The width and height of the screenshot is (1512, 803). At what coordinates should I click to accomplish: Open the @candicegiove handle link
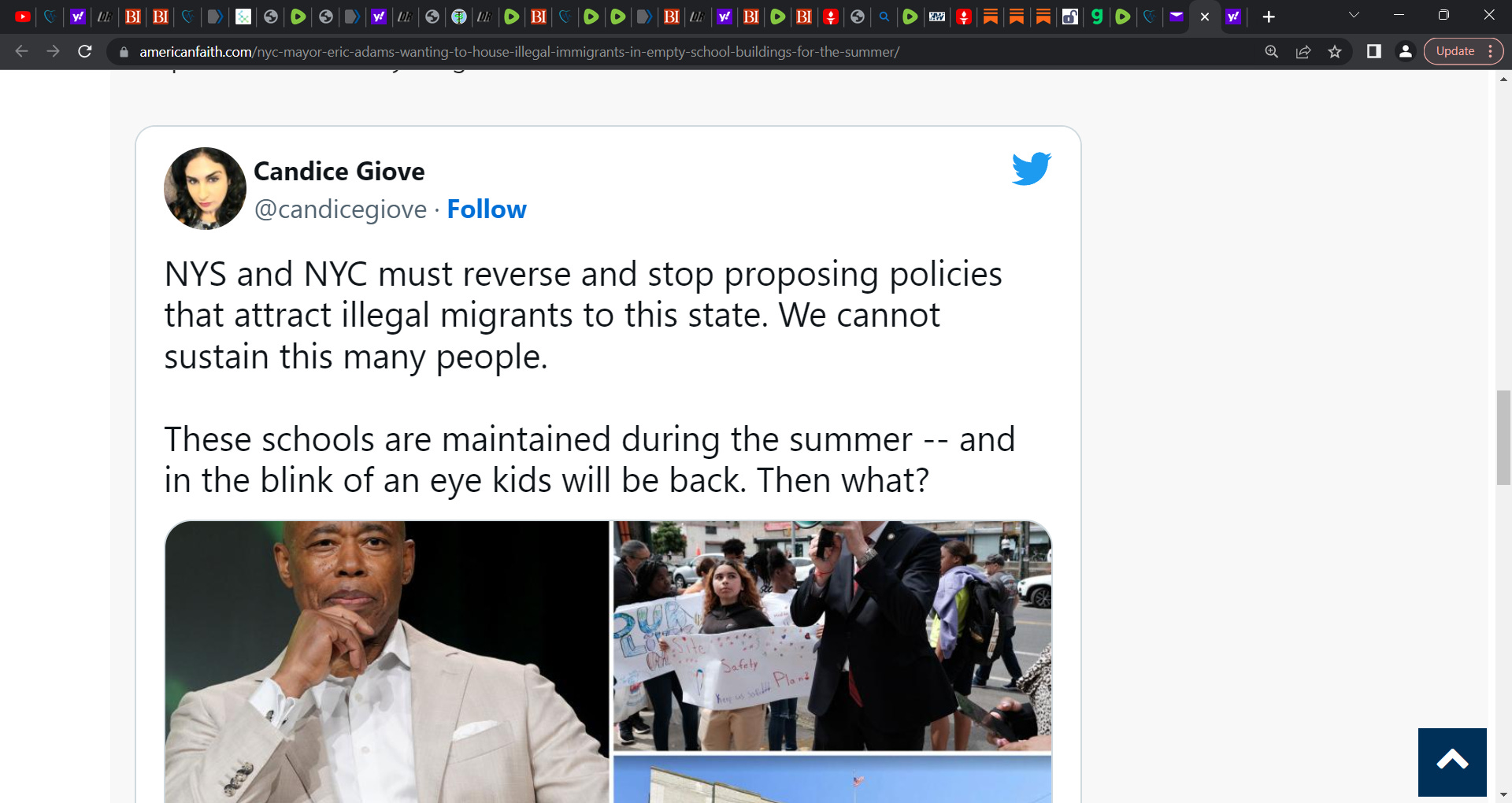(x=340, y=209)
